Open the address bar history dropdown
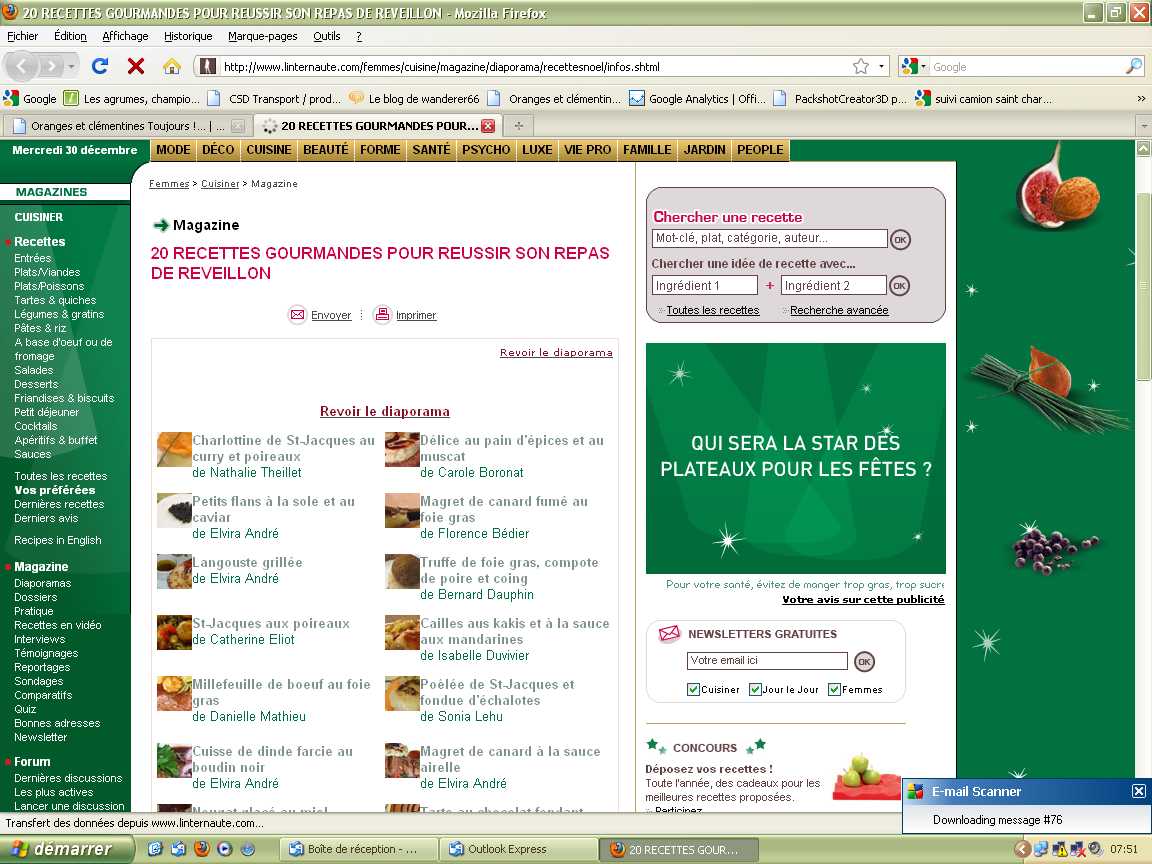 [882, 67]
